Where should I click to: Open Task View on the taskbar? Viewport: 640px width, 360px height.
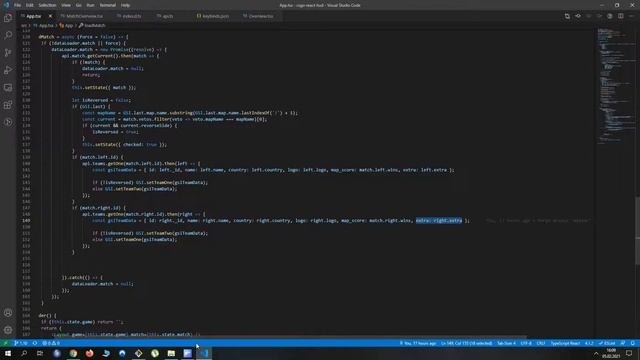click(40, 353)
